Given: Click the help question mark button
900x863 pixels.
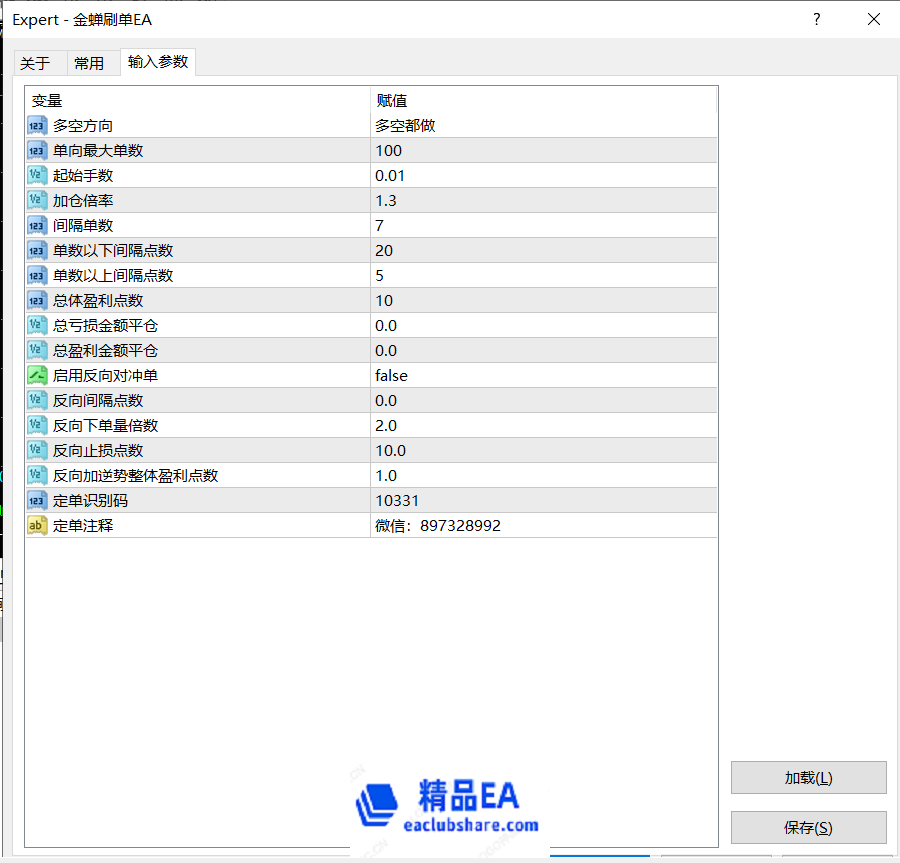Looking at the screenshot, I should [816, 19].
